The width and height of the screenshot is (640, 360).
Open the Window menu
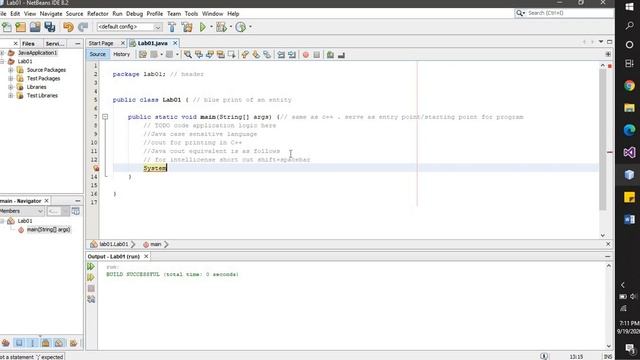coord(212,13)
